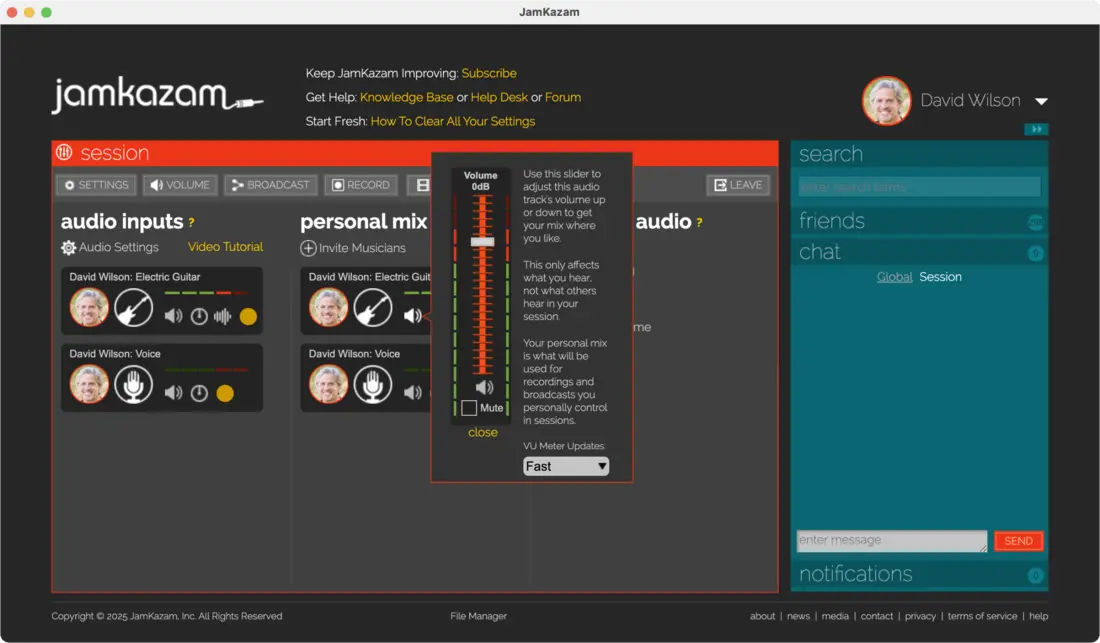Send chat message with SEND button
The image size is (1100, 643).
(x=1018, y=541)
